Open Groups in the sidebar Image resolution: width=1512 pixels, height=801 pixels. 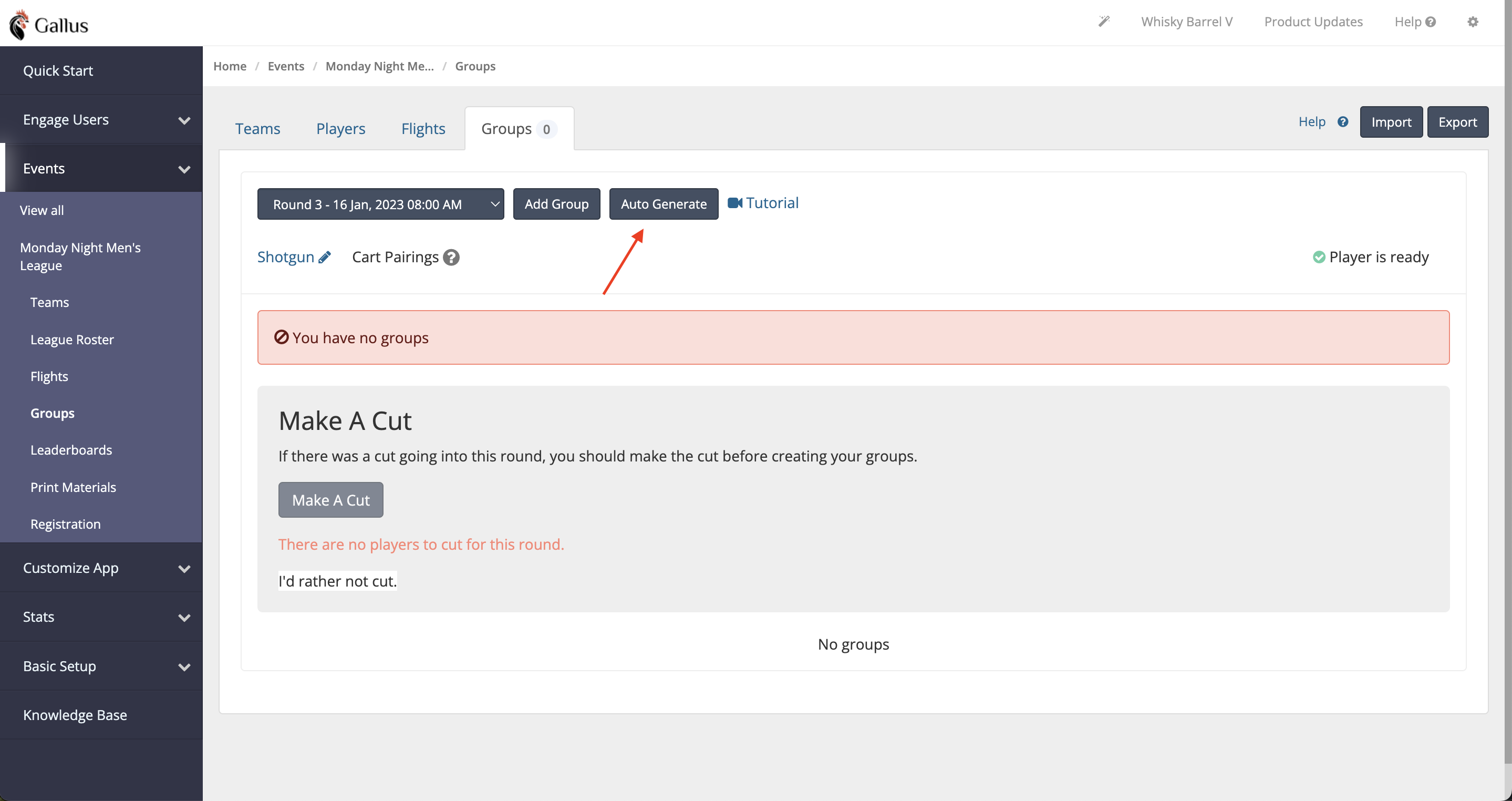[52, 414]
